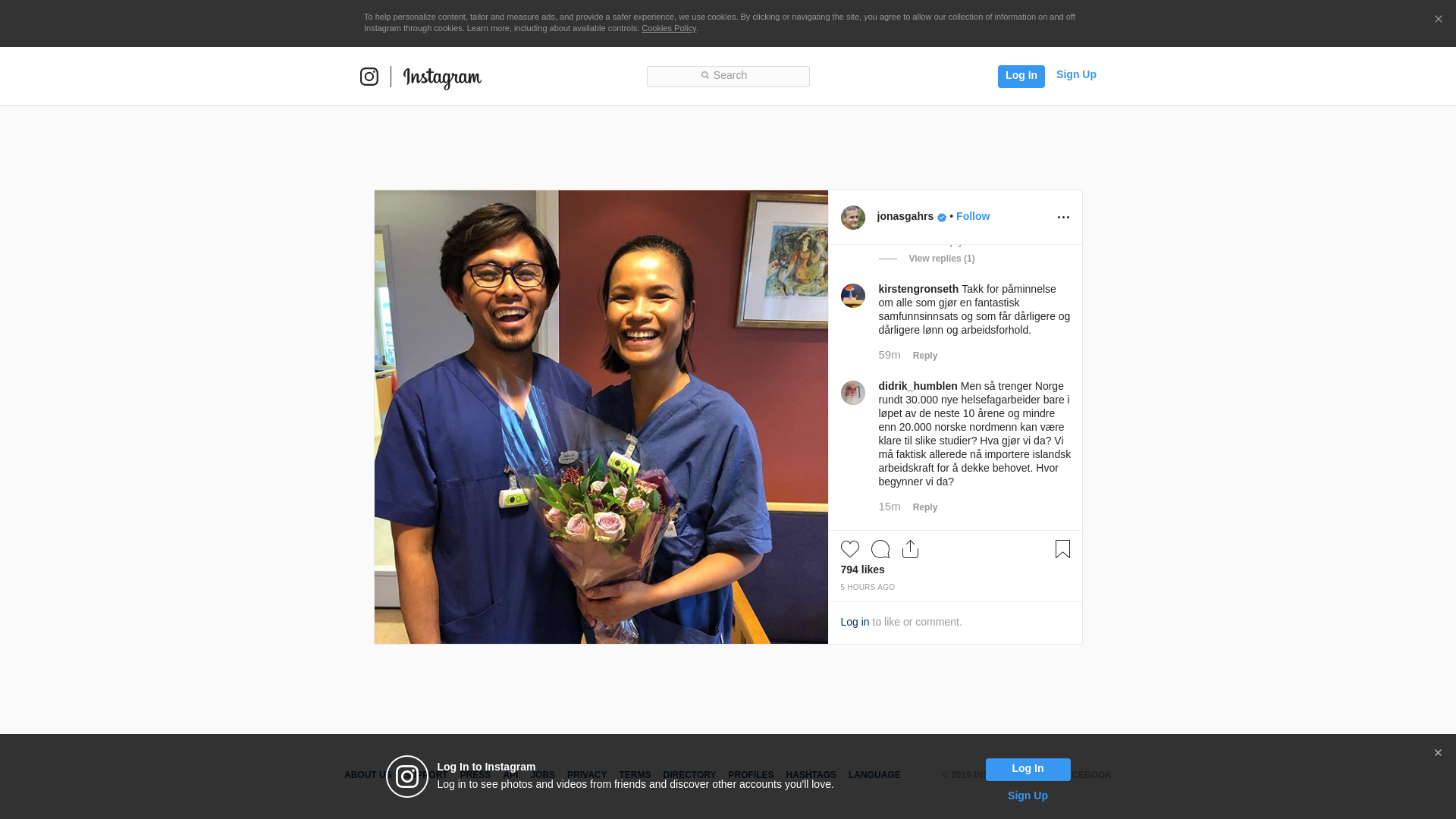Close the bottom login prompt bar

click(1437, 753)
